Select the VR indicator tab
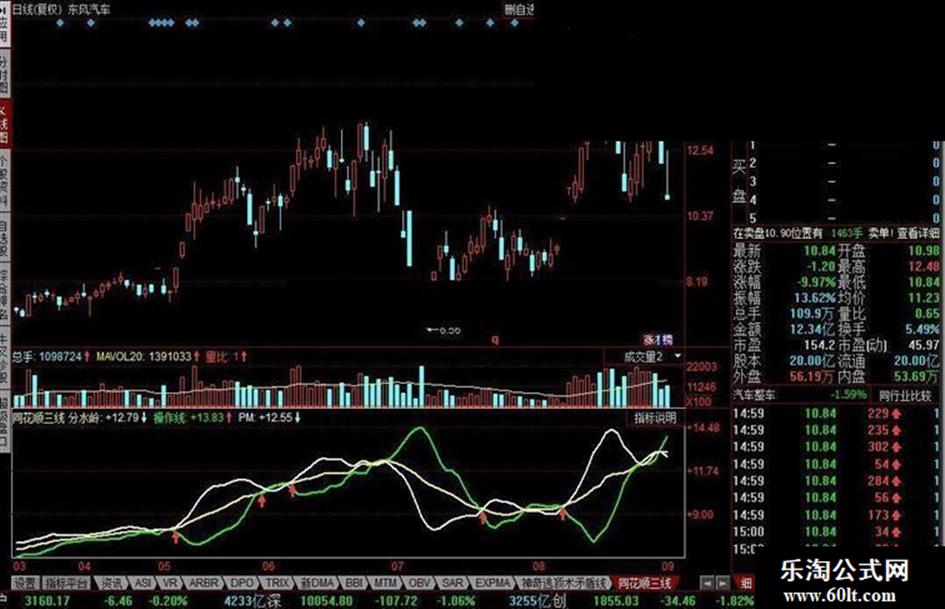The width and height of the screenshot is (945, 609). click(x=171, y=583)
